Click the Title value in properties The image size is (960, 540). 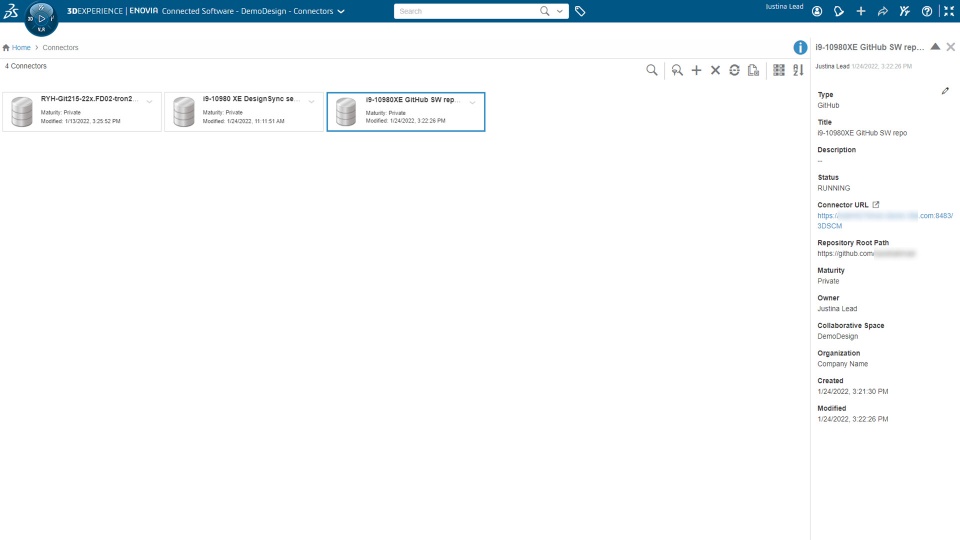pos(862,133)
